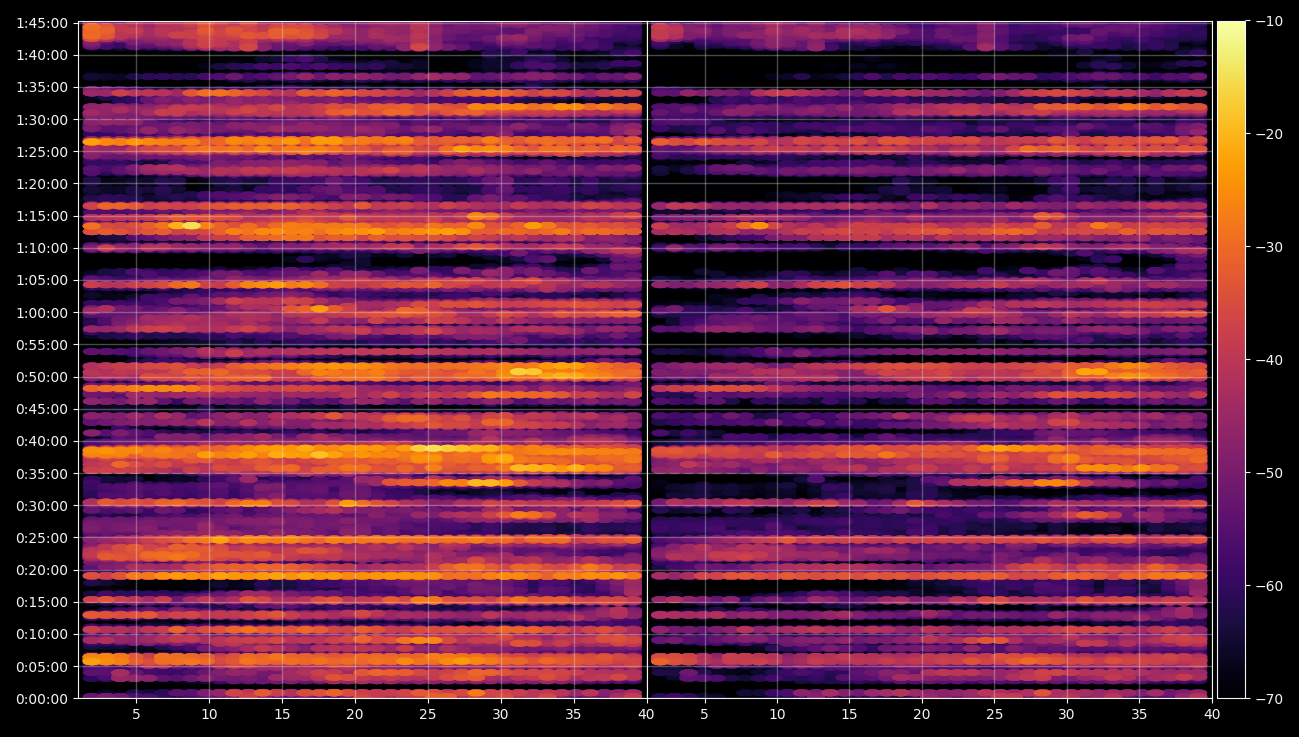The height and width of the screenshot is (737, 1299).
Task: Click the 1:05:00 time axis label
Action: (x=42, y=280)
